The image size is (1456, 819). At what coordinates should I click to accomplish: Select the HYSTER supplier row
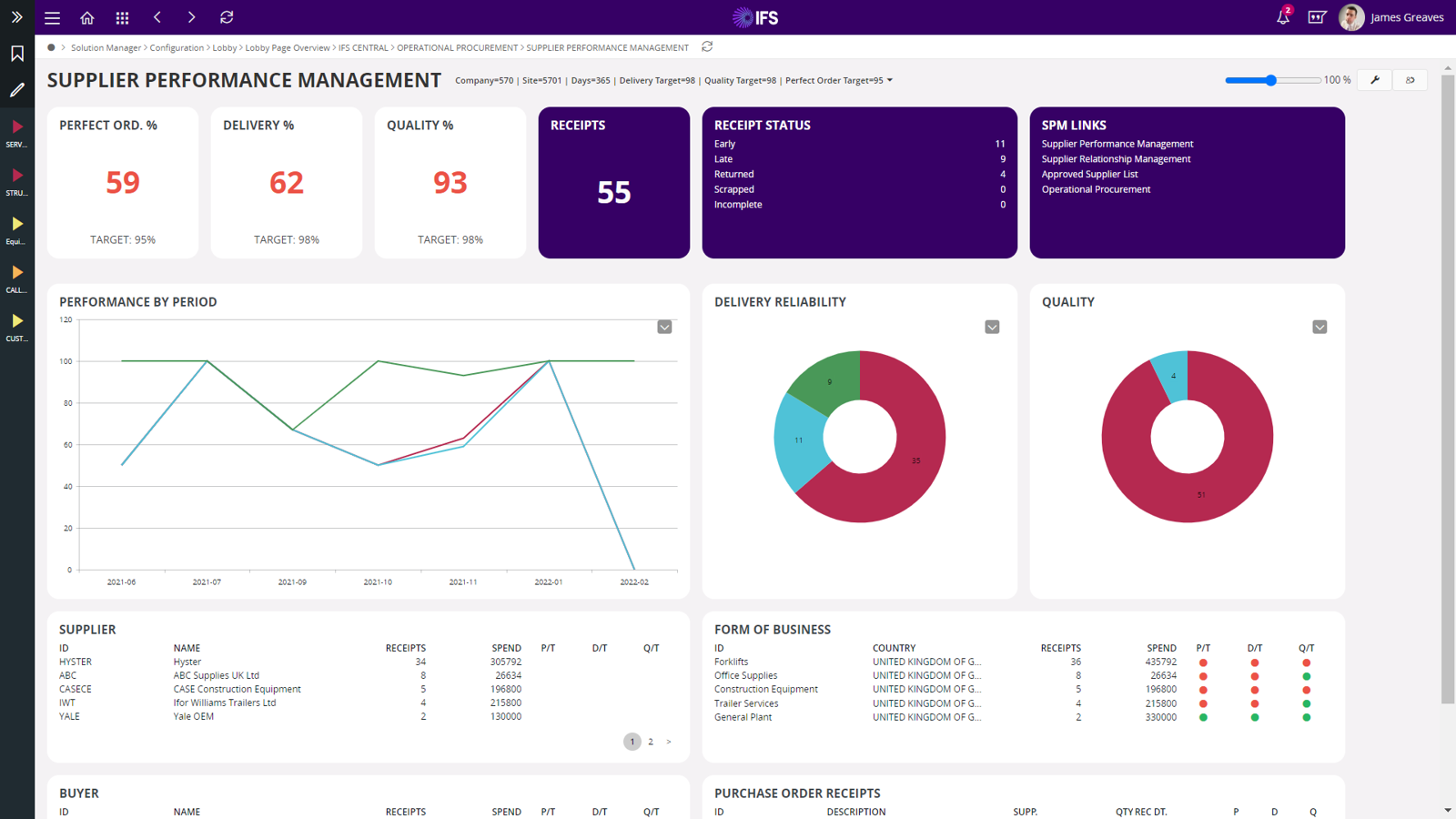click(368, 662)
